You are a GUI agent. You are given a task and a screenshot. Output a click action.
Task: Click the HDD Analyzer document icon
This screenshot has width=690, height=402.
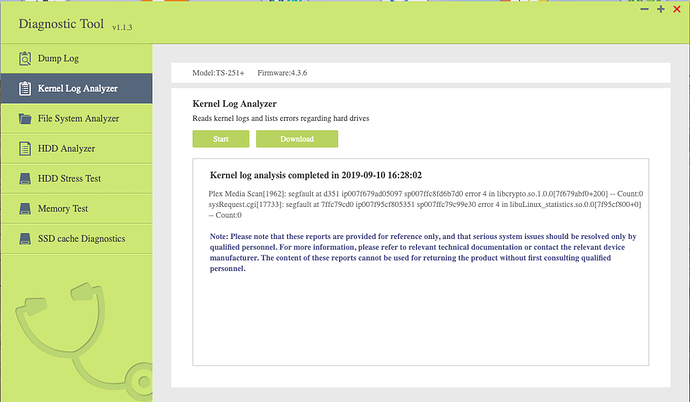(25, 149)
